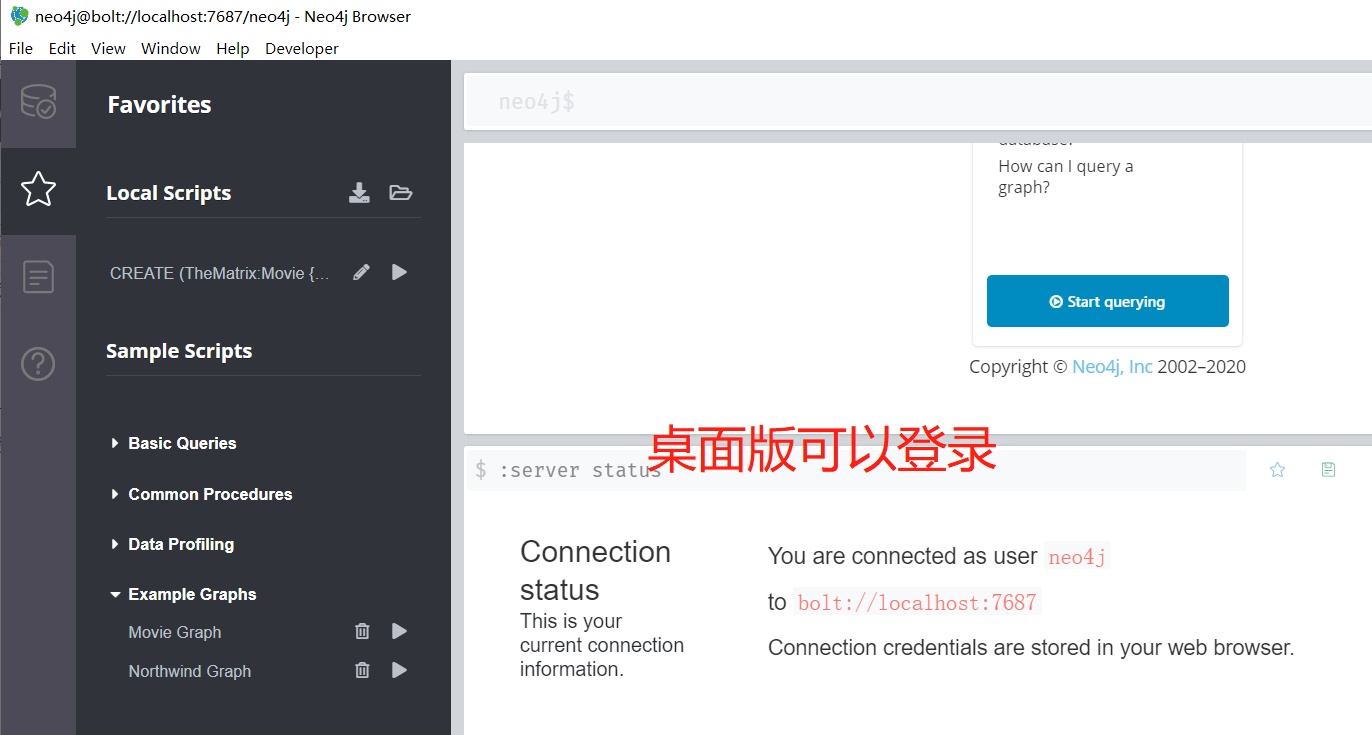Delete the Northwind Graph script
This screenshot has height=735, width=1372.
[362, 670]
